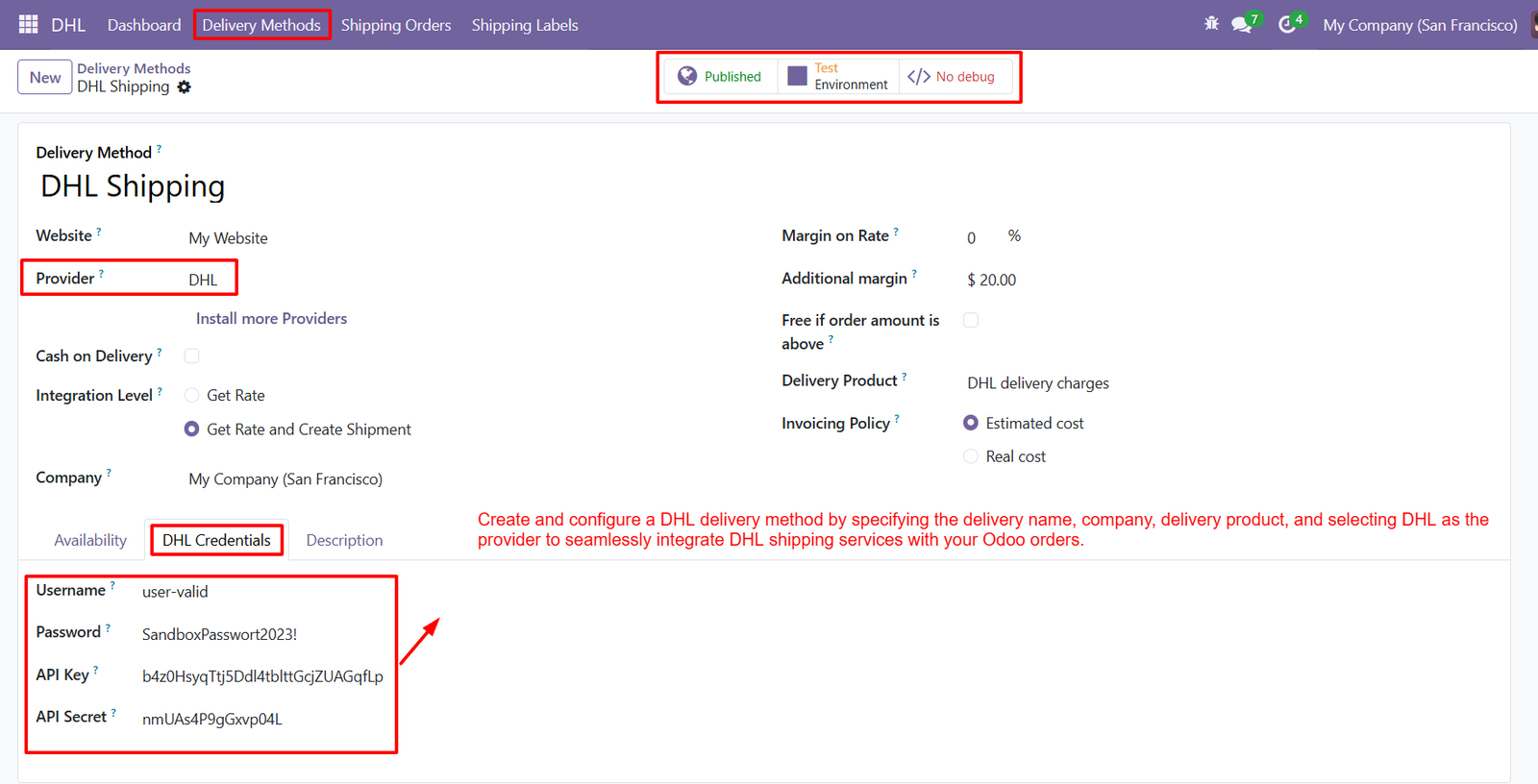
Task: Click Install more Providers link
Action: tap(271, 318)
